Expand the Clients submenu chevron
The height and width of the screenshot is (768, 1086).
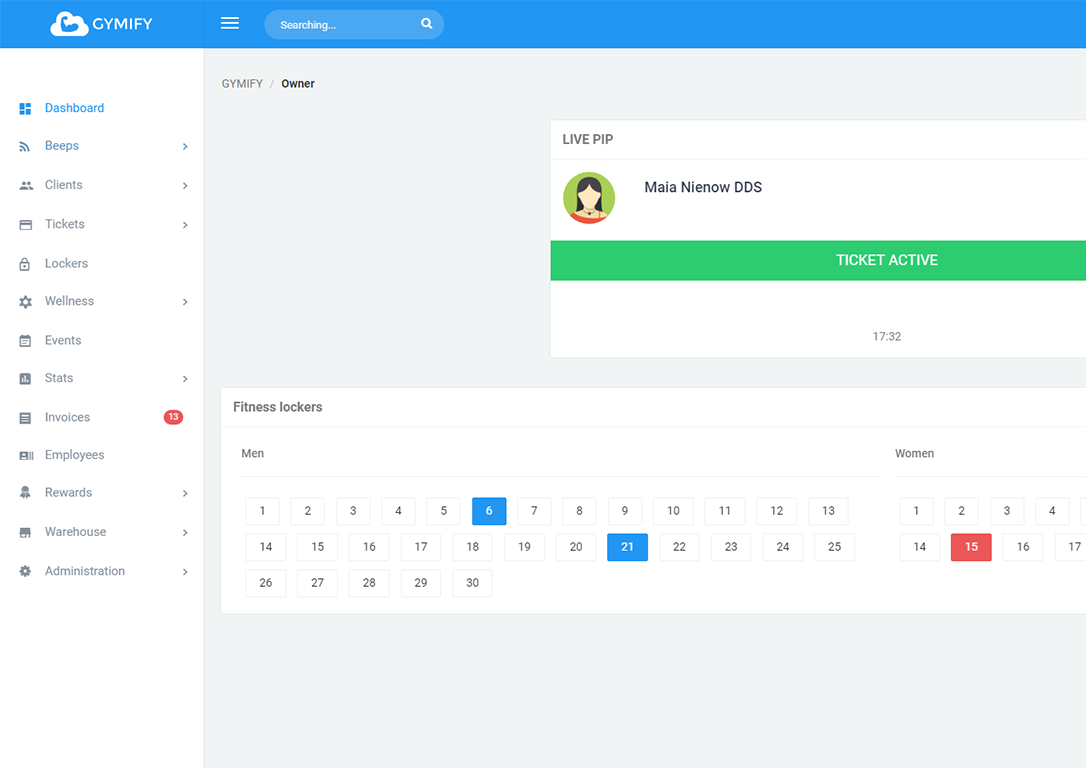(x=185, y=186)
